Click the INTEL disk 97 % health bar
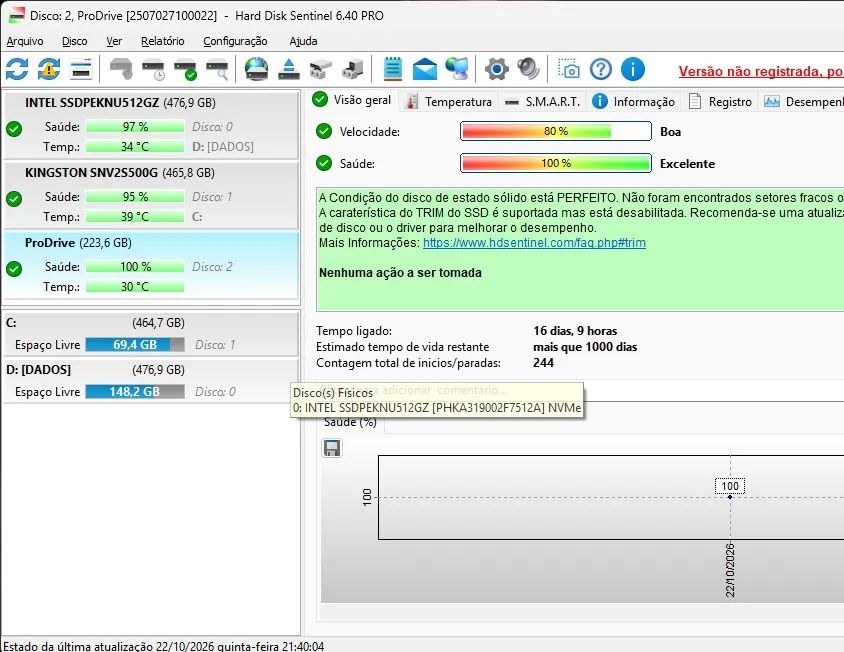The height and width of the screenshot is (652, 844). [x=135, y=127]
